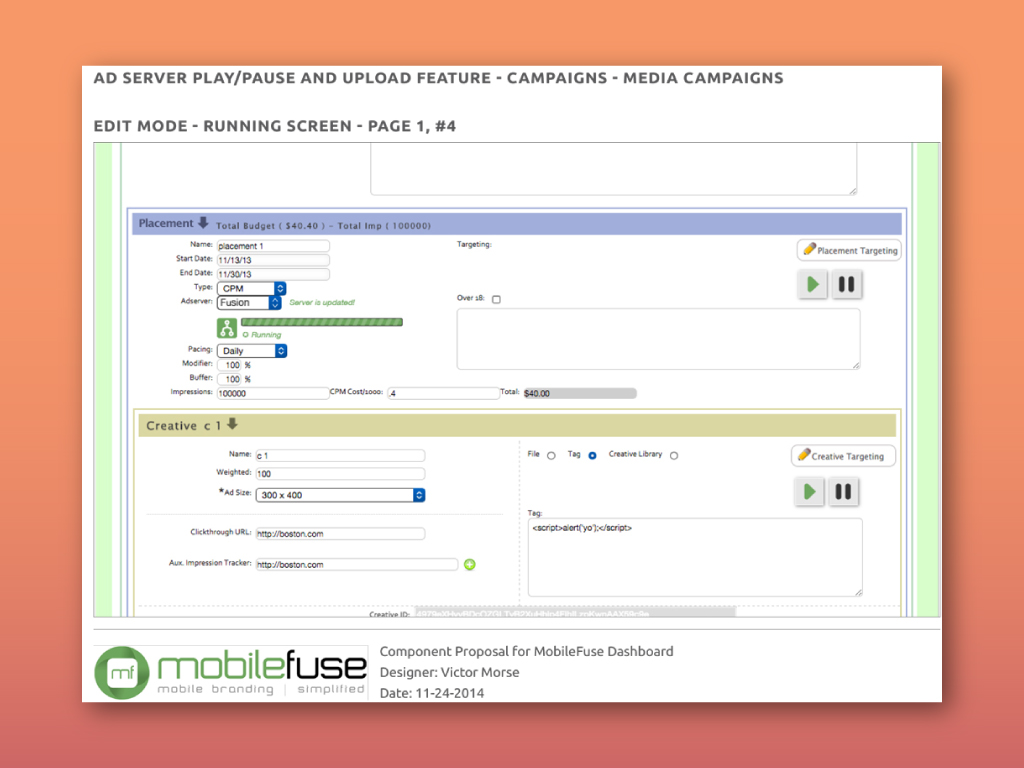Click the Impressions field 100000
The height and width of the screenshot is (768, 1024).
click(273, 393)
